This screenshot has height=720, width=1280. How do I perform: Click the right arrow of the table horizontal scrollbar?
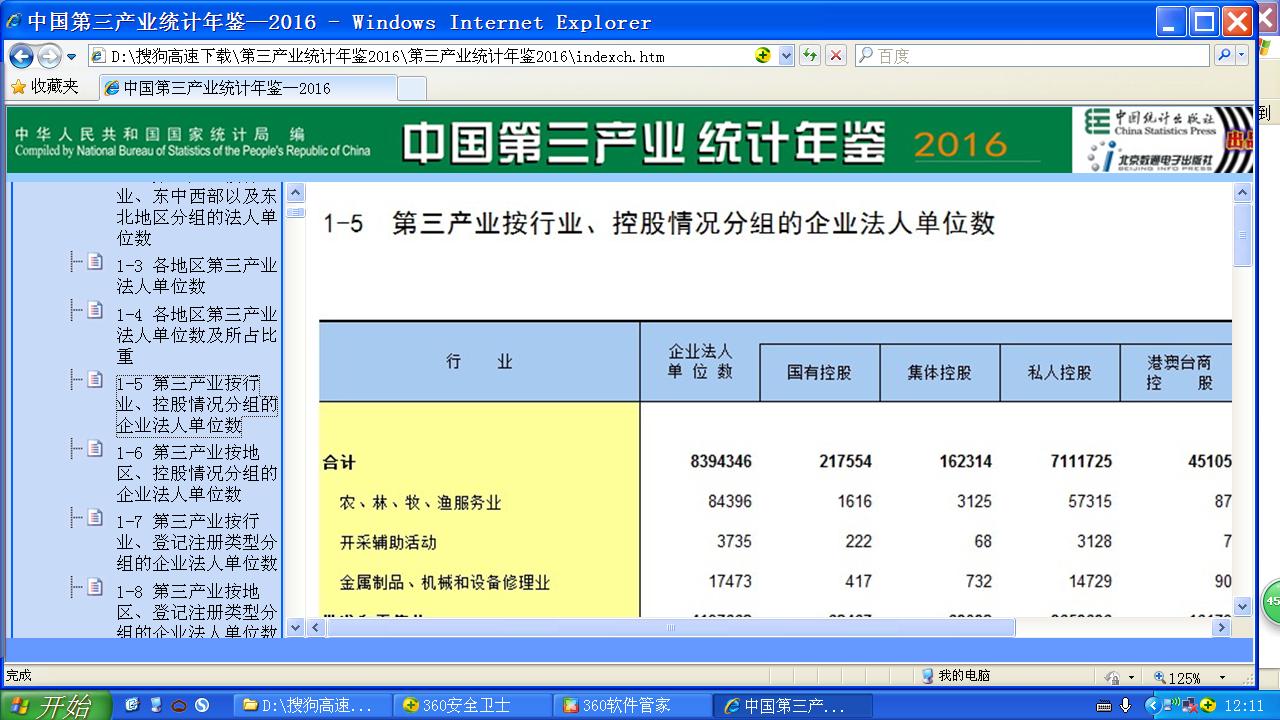click(1220, 627)
